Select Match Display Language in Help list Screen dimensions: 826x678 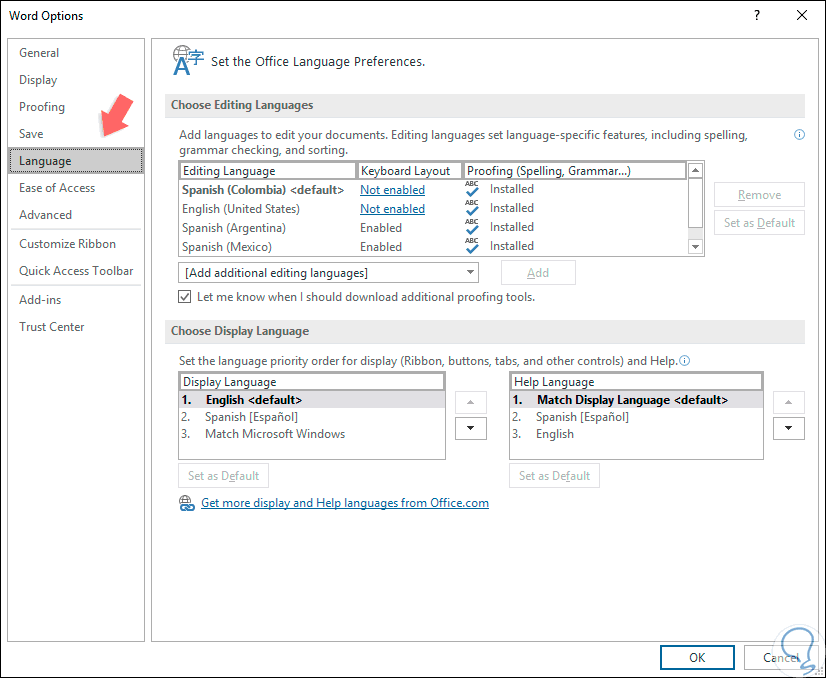[636, 400]
